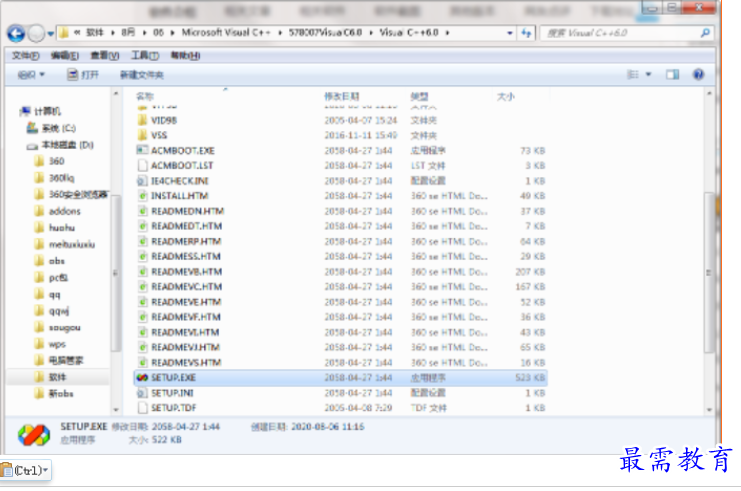741x491 pixels.
Task: Refresh the current folder view
Action: [x=526, y=33]
